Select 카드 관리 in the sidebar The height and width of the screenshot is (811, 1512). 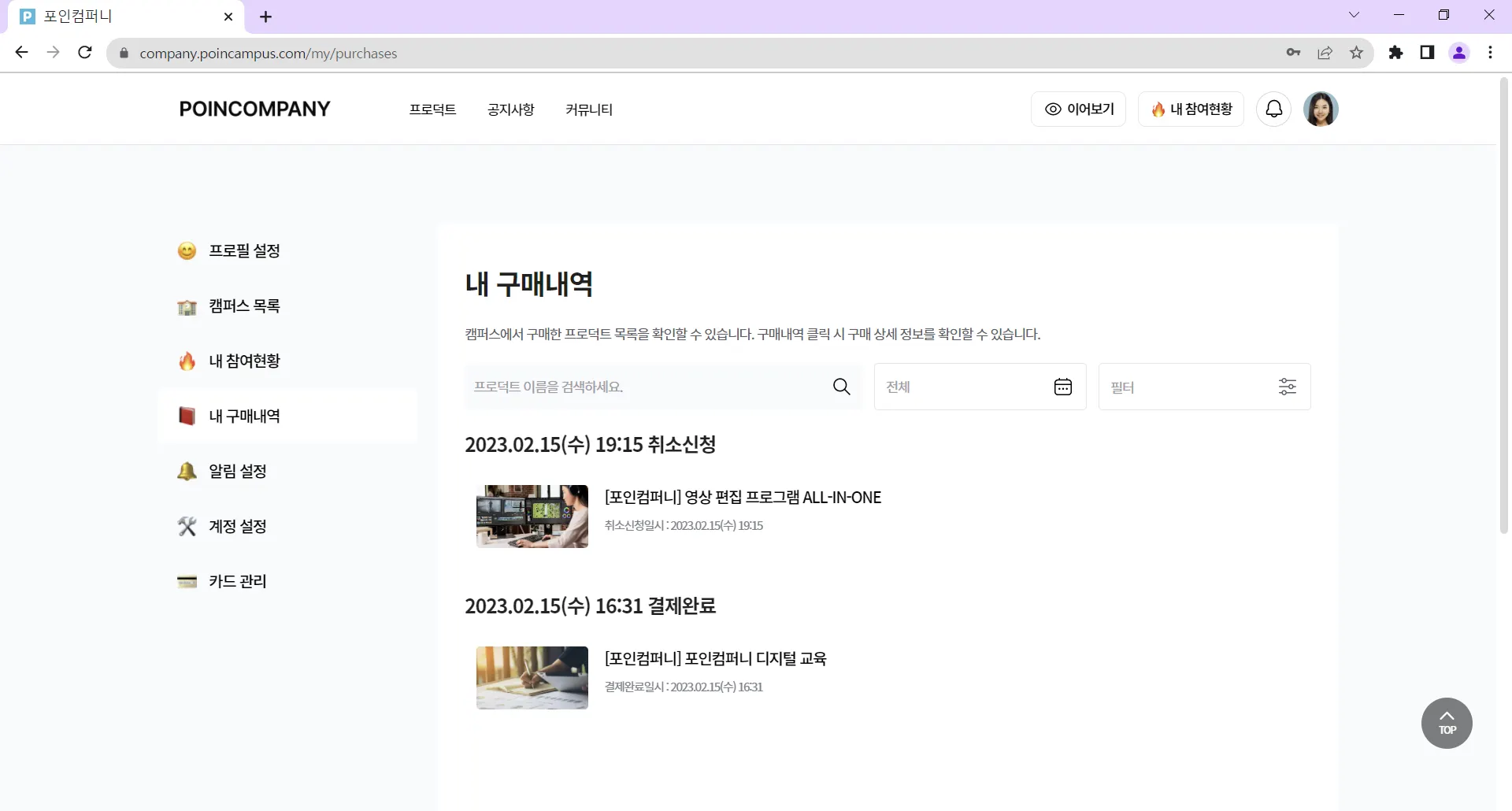pos(287,581)
